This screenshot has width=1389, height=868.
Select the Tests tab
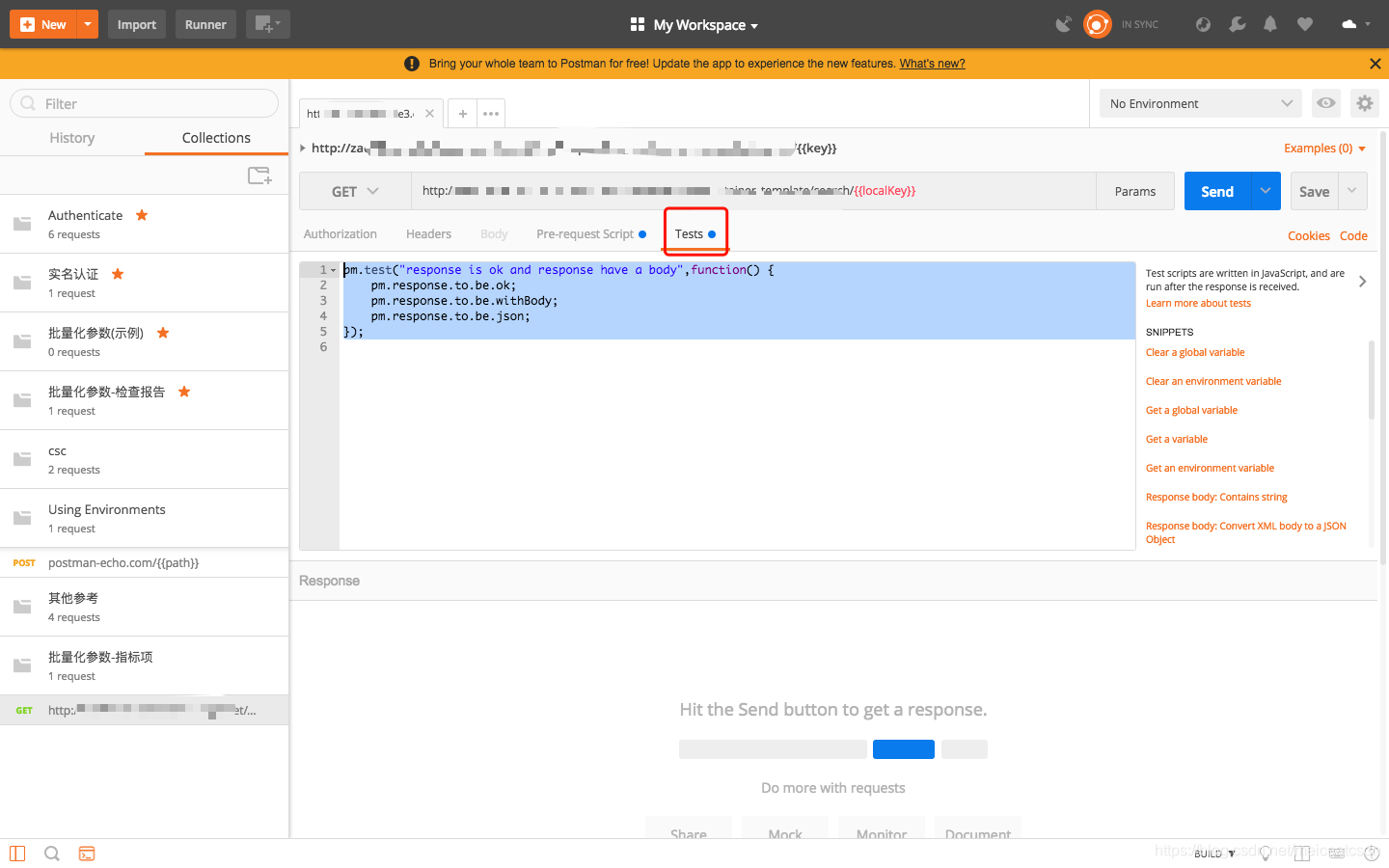(x=695, y=234)
